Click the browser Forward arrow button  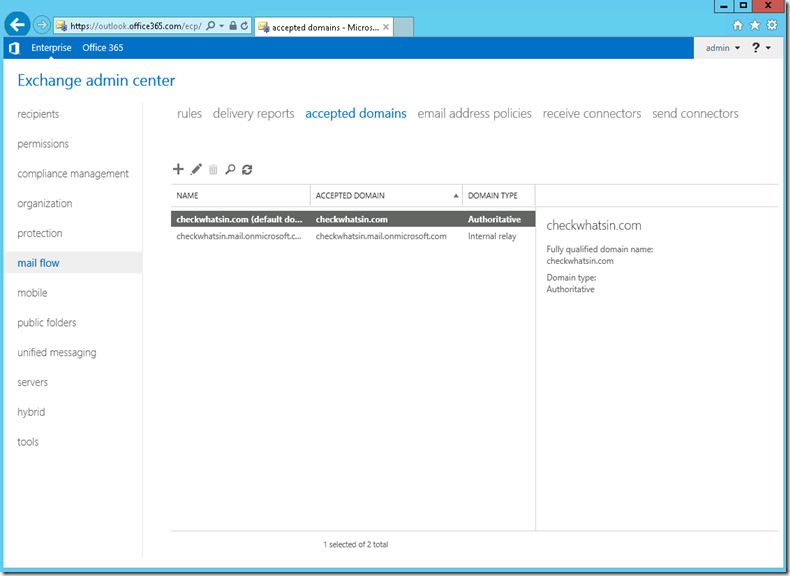42,25
